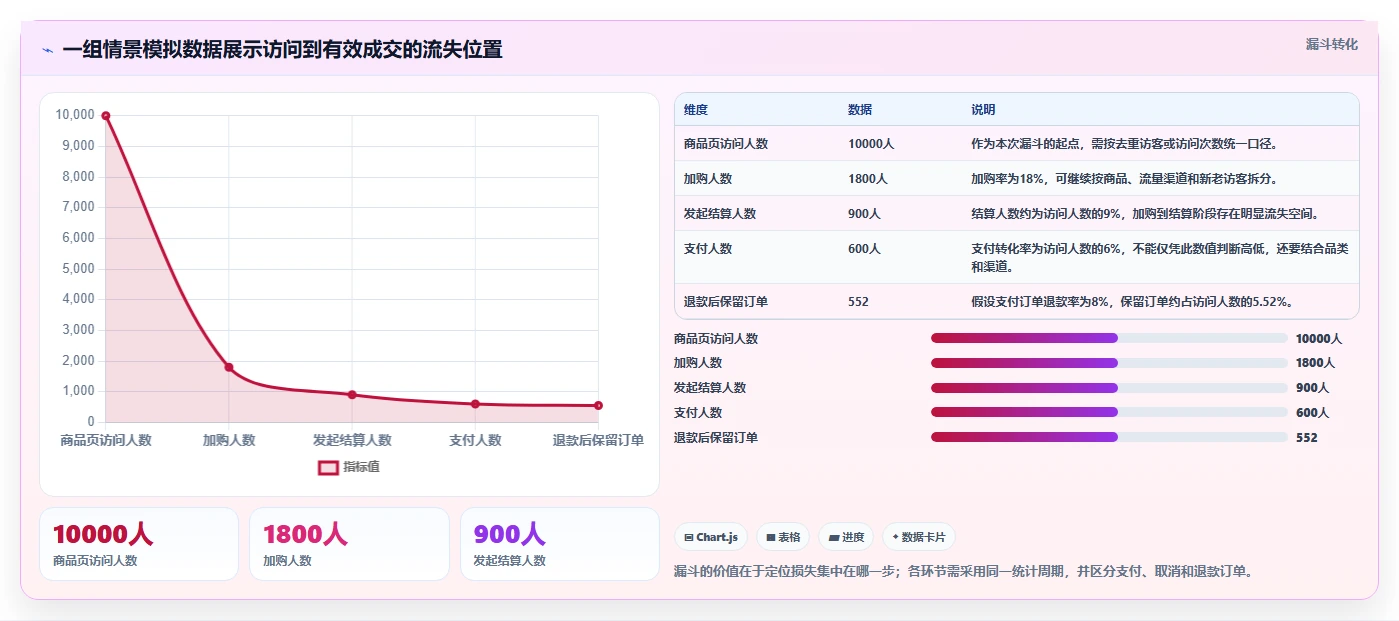
Task: Click the 600人 value beside the progress bar
Action: coord(1312,413)
